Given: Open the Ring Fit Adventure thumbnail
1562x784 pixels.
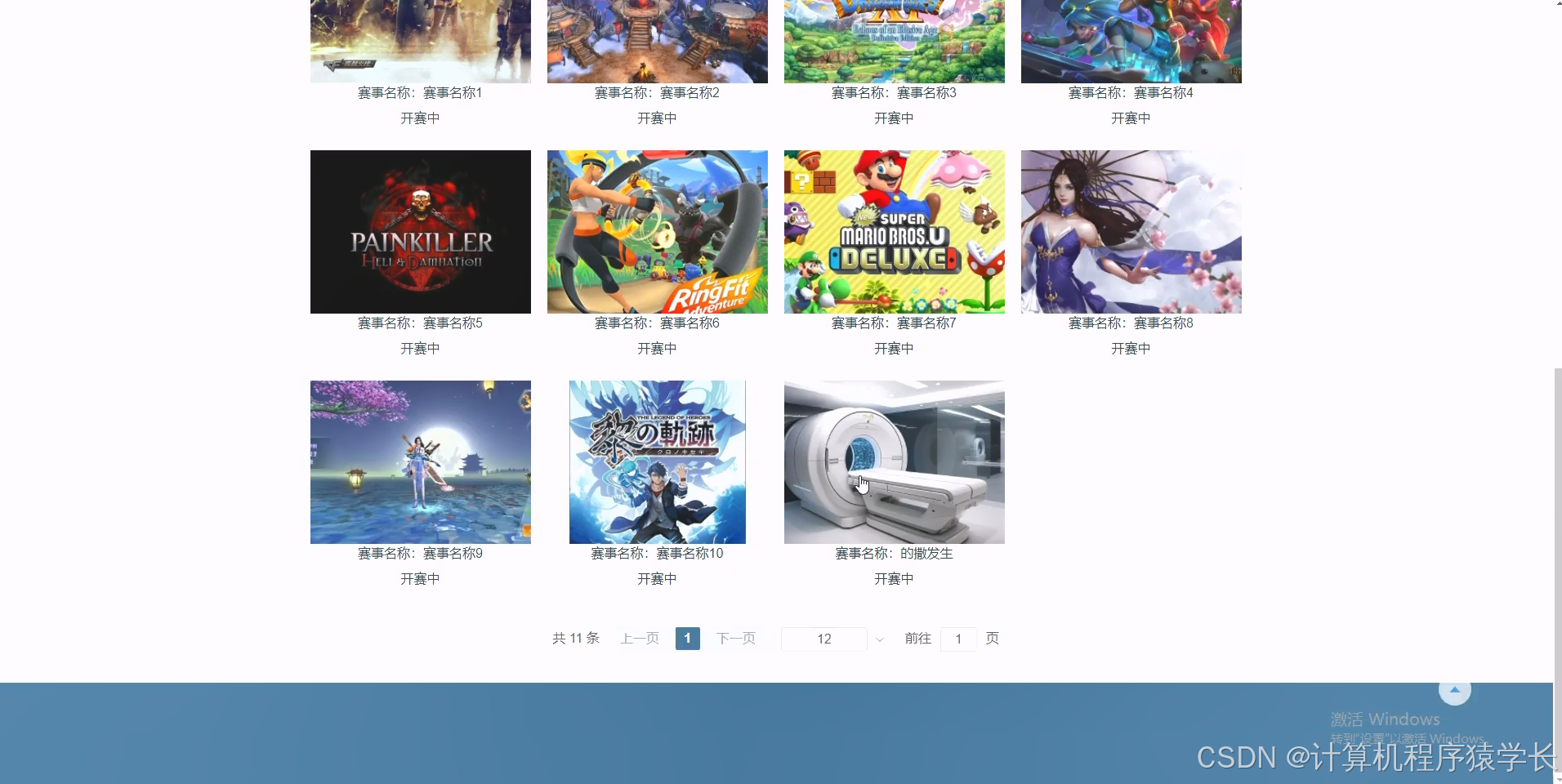Looking at the screenshot, I should click(x=658, y=232).
